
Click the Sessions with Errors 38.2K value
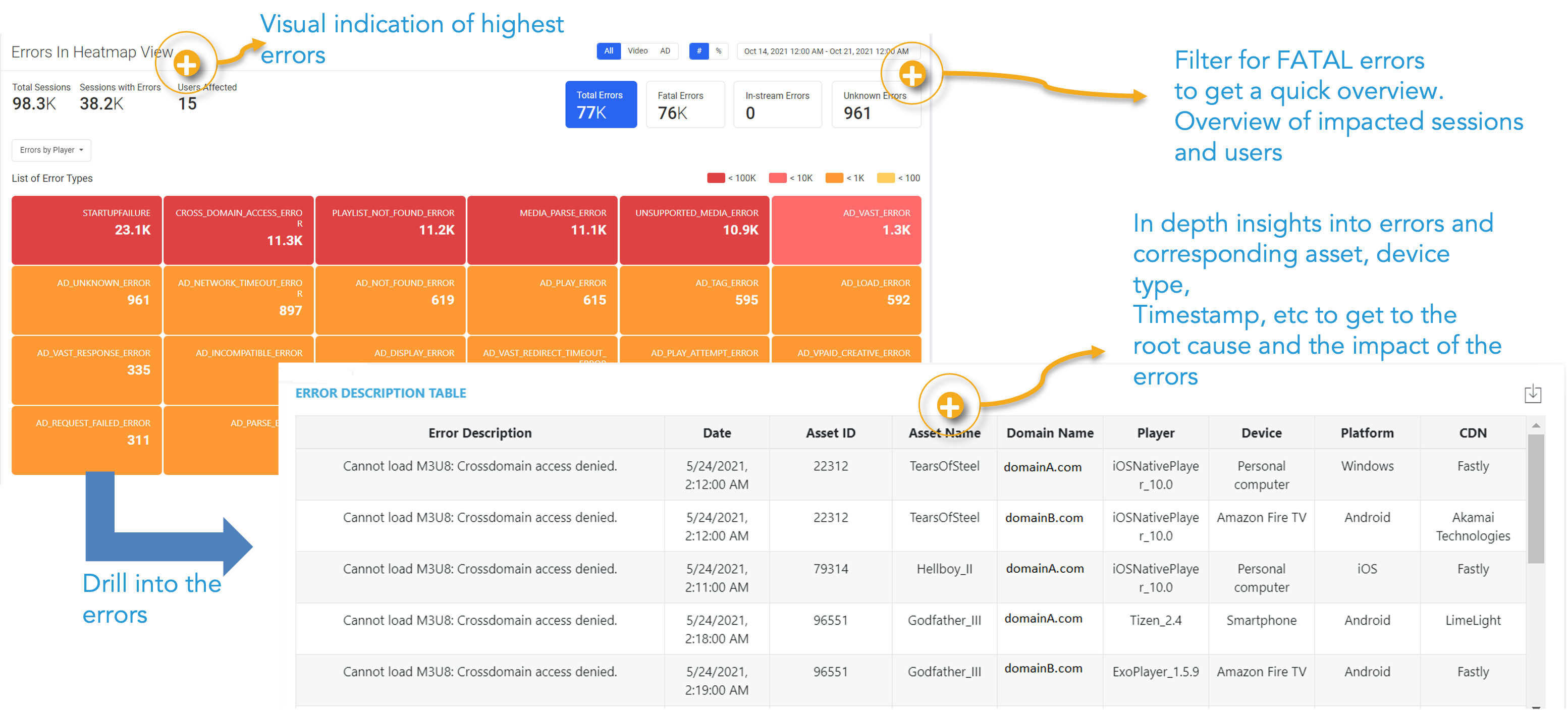(101, 104)
